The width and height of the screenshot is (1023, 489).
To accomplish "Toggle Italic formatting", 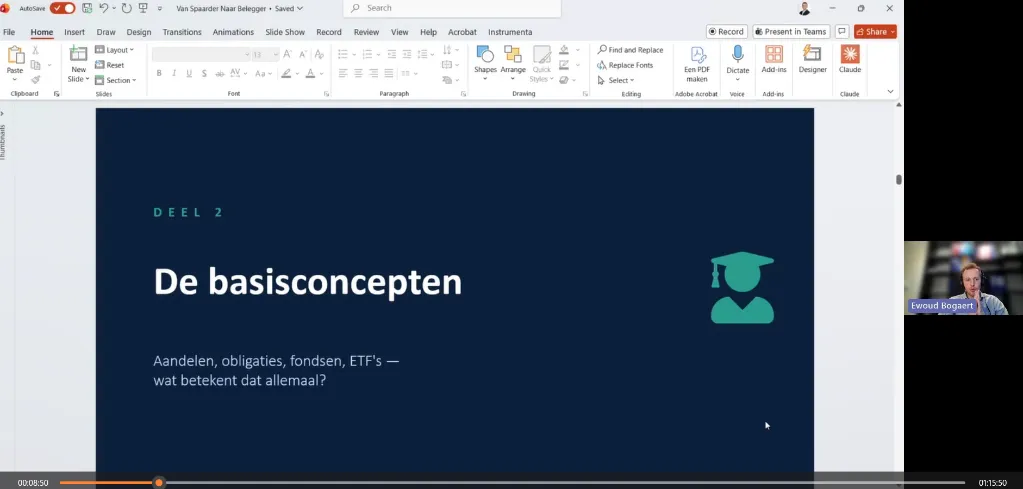I will [174, 73].
